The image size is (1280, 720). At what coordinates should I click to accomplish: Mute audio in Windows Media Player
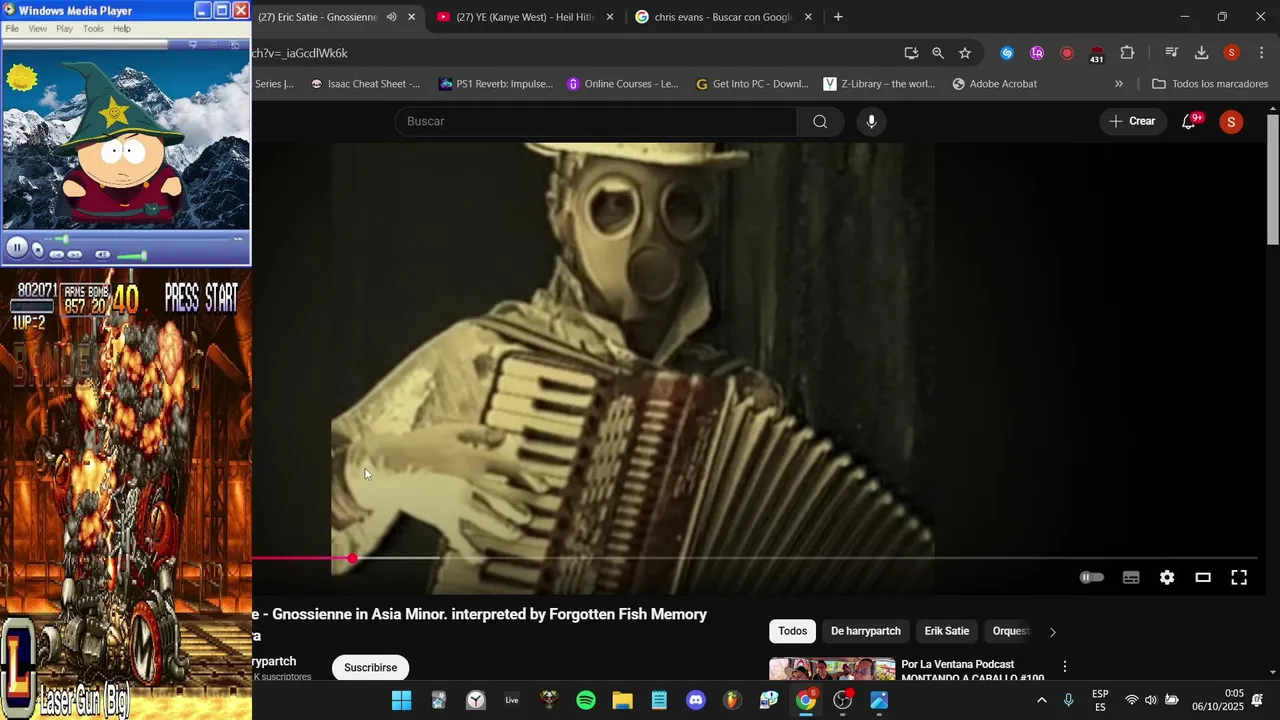(x=102, y=255)
